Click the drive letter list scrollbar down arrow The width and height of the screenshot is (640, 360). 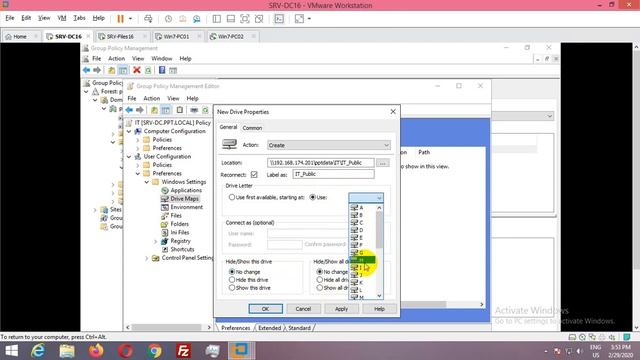coord(379,296)
